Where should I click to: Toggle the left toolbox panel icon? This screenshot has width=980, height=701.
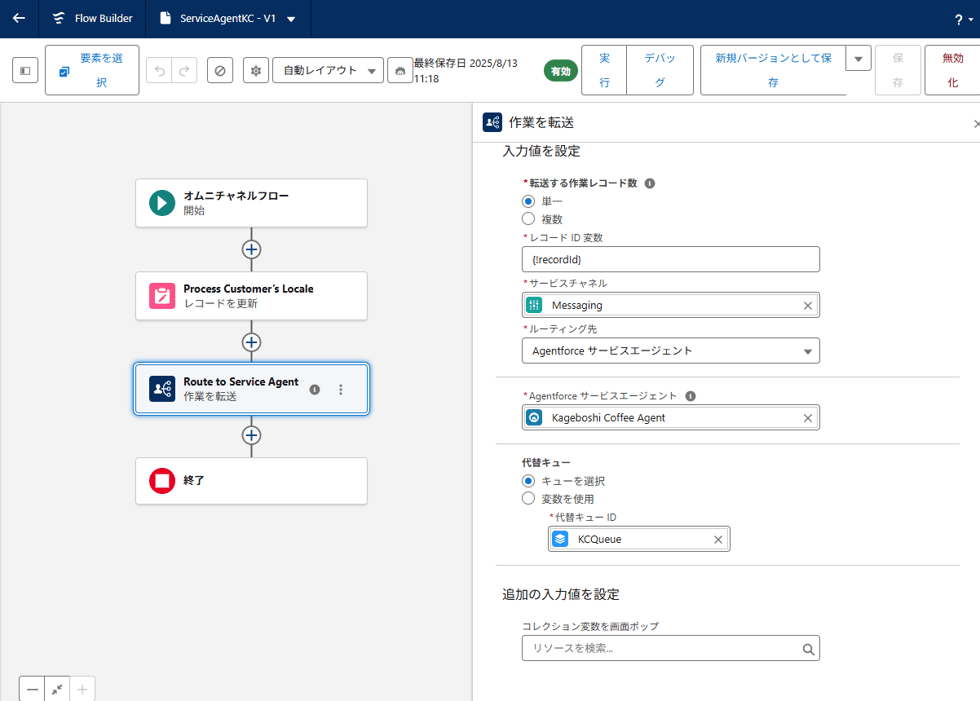[25, 71]
